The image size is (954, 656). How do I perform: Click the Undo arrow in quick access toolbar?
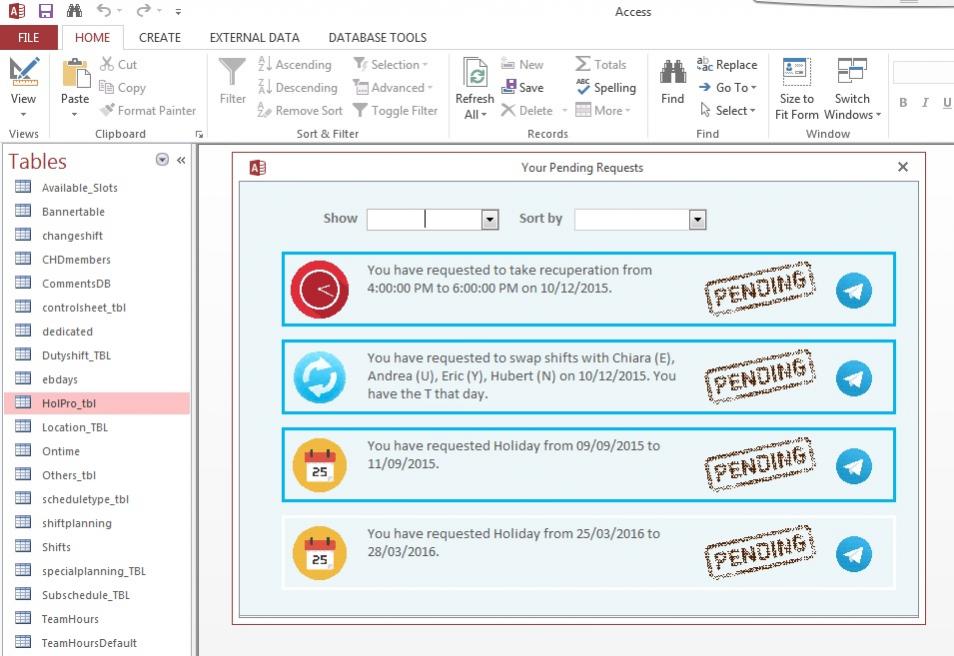[x=104, y=10]
